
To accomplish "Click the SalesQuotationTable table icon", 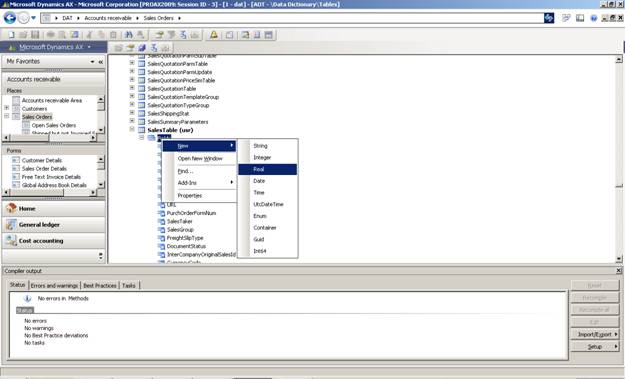I will tap(142, 88).
